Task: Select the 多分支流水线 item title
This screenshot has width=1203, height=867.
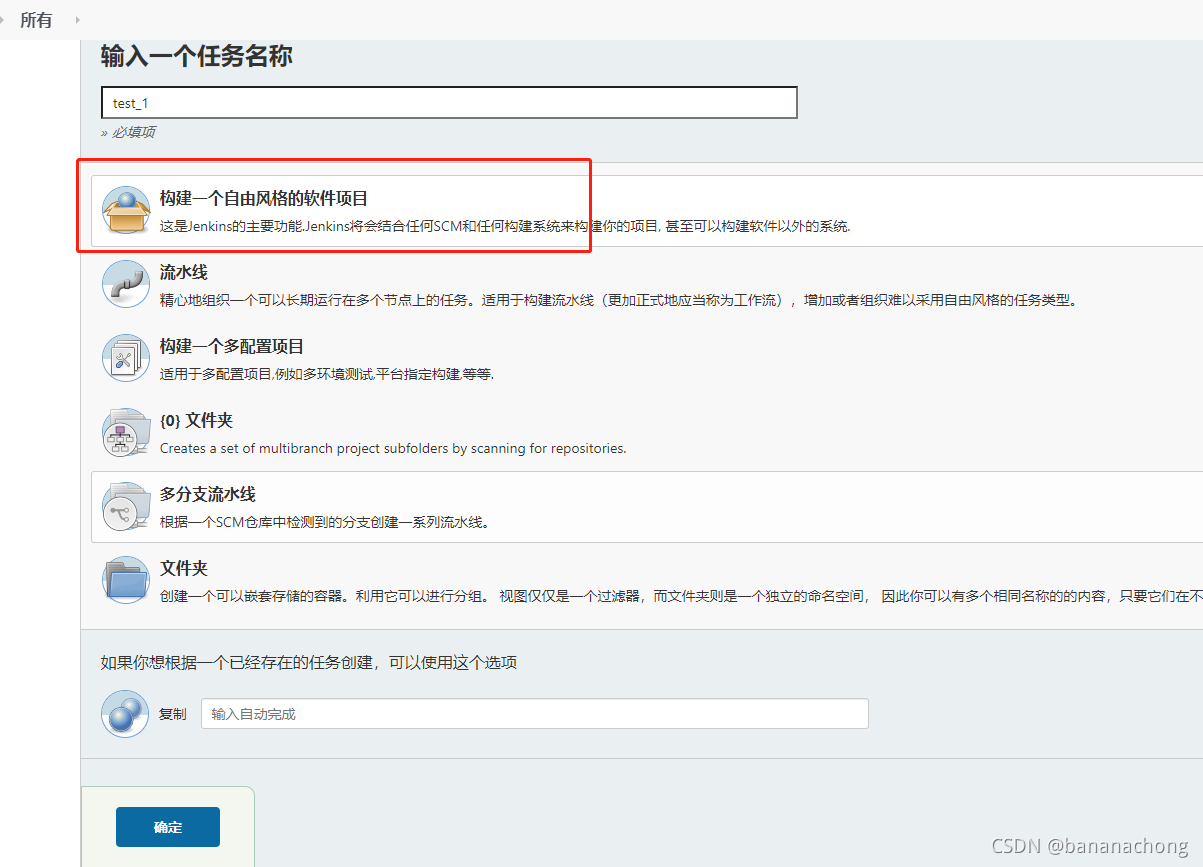Action: click(x=208, y=494)
